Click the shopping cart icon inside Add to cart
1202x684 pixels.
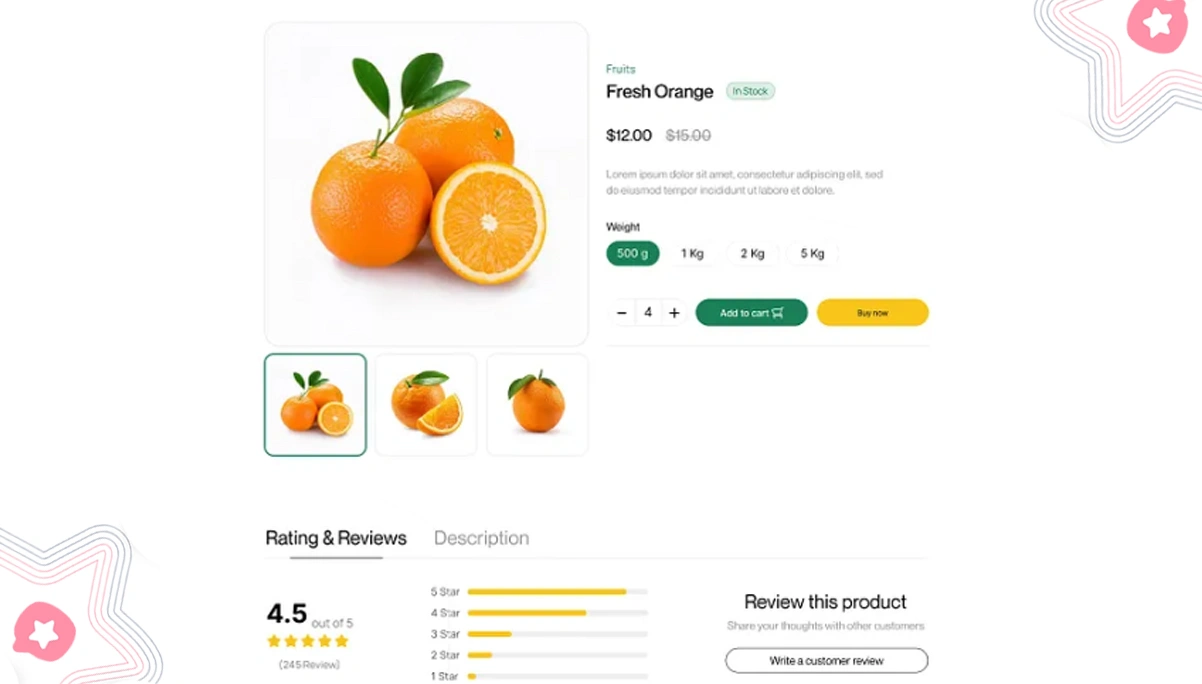pos(780,312)
